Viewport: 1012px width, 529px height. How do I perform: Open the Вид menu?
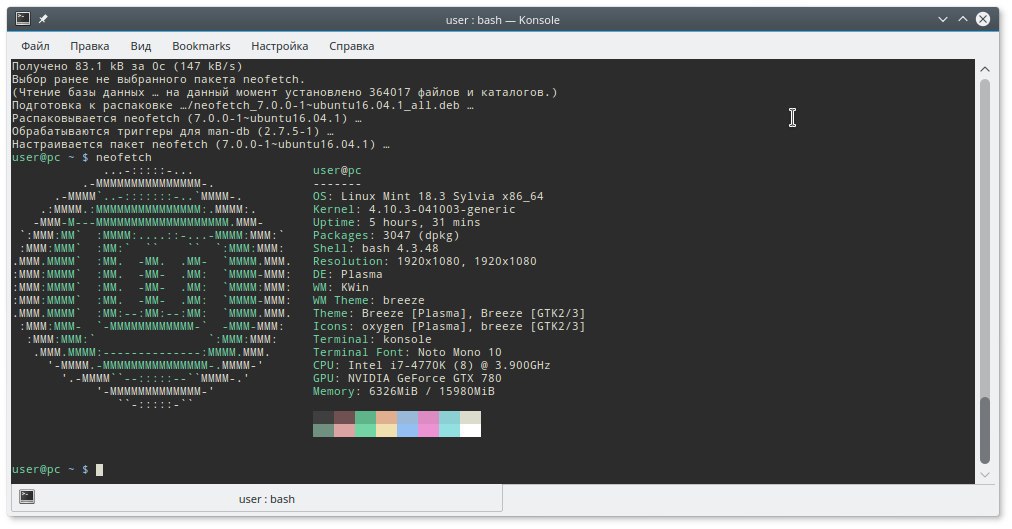click(x=141, y=46)
